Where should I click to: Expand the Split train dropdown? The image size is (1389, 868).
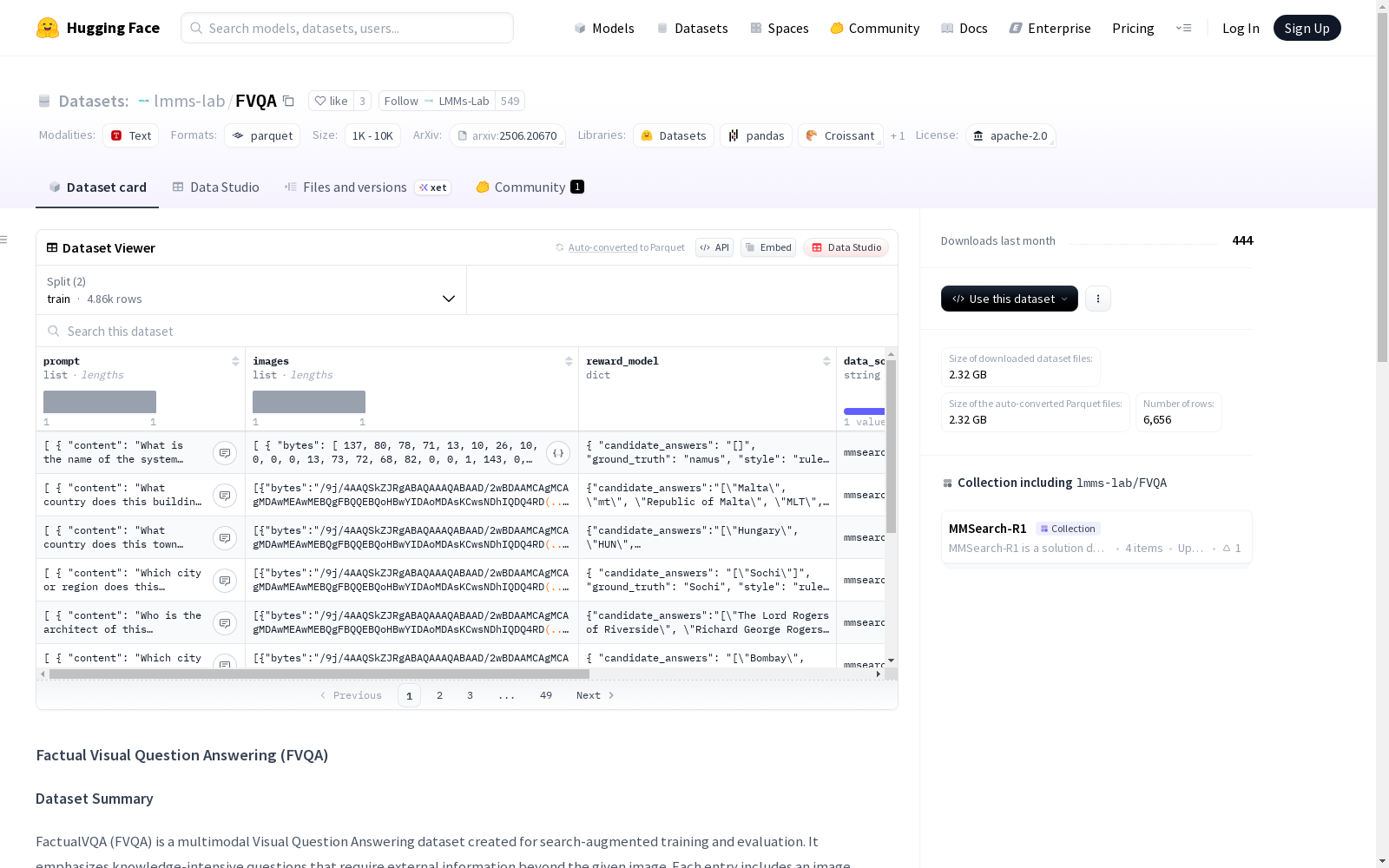252,290
